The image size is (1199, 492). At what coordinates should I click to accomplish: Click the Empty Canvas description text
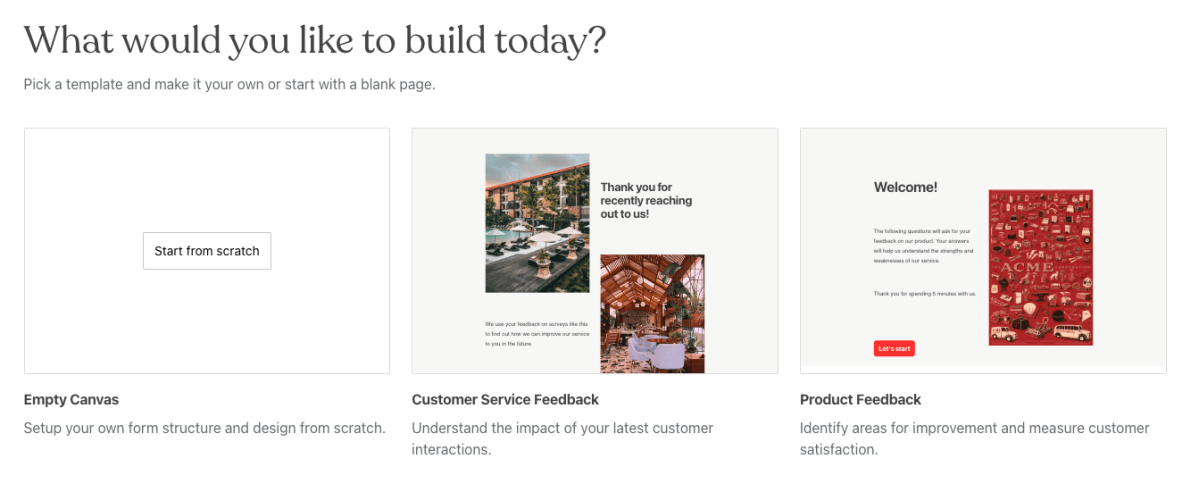tap(204, 428)
